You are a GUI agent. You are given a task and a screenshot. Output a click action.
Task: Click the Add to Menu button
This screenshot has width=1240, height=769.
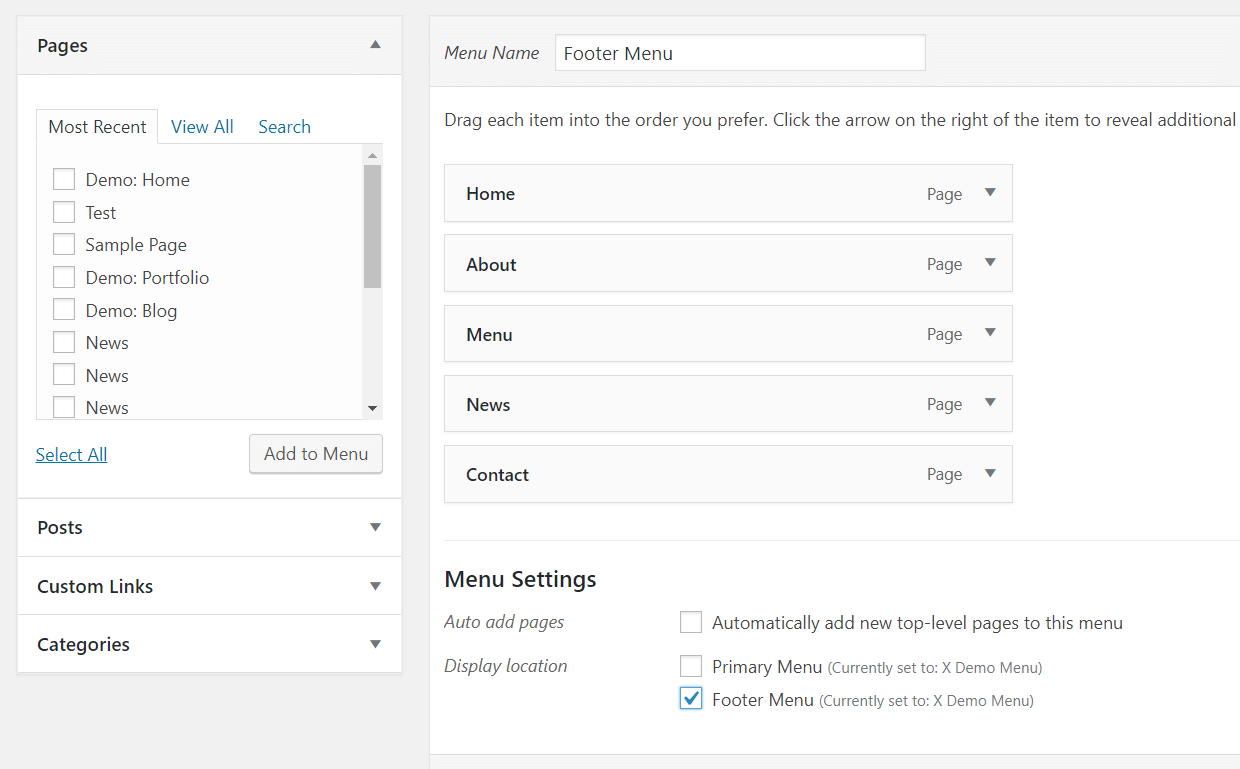coord(315,454)
